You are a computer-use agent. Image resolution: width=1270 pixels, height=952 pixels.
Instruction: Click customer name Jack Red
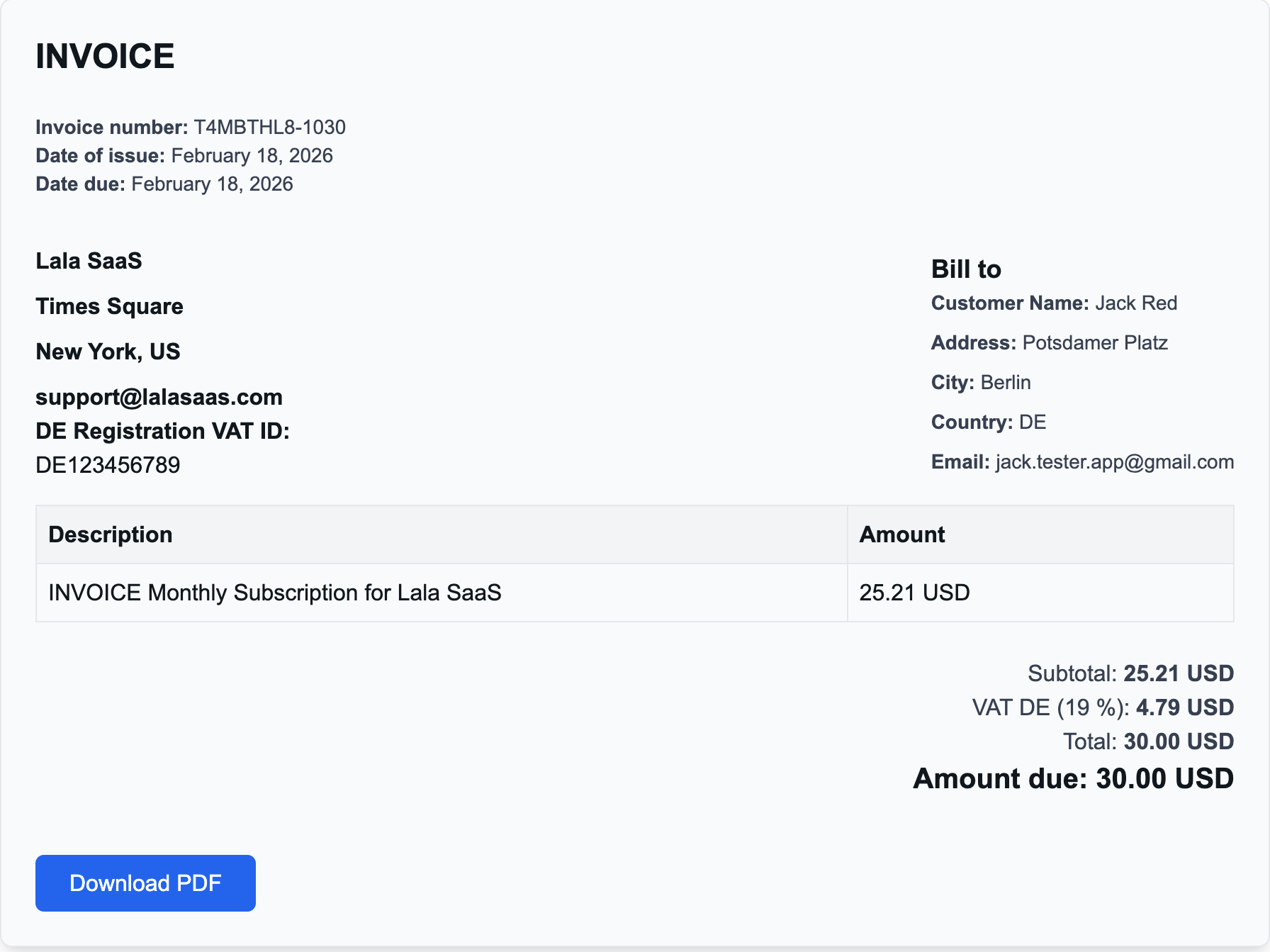[x=1135, y=303]
